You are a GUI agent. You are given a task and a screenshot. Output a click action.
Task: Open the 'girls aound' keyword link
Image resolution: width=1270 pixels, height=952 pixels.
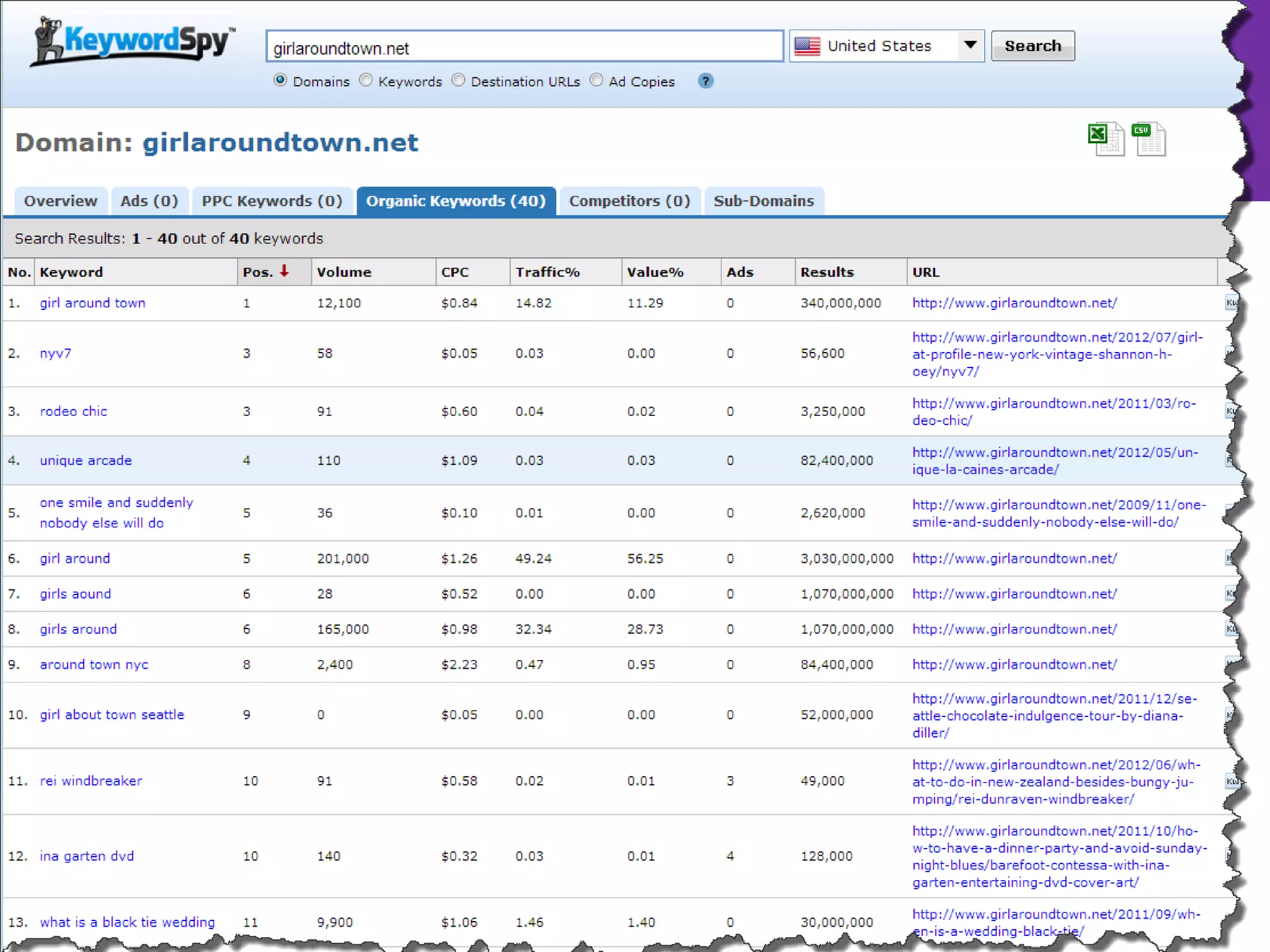click(x=76, y=594)
